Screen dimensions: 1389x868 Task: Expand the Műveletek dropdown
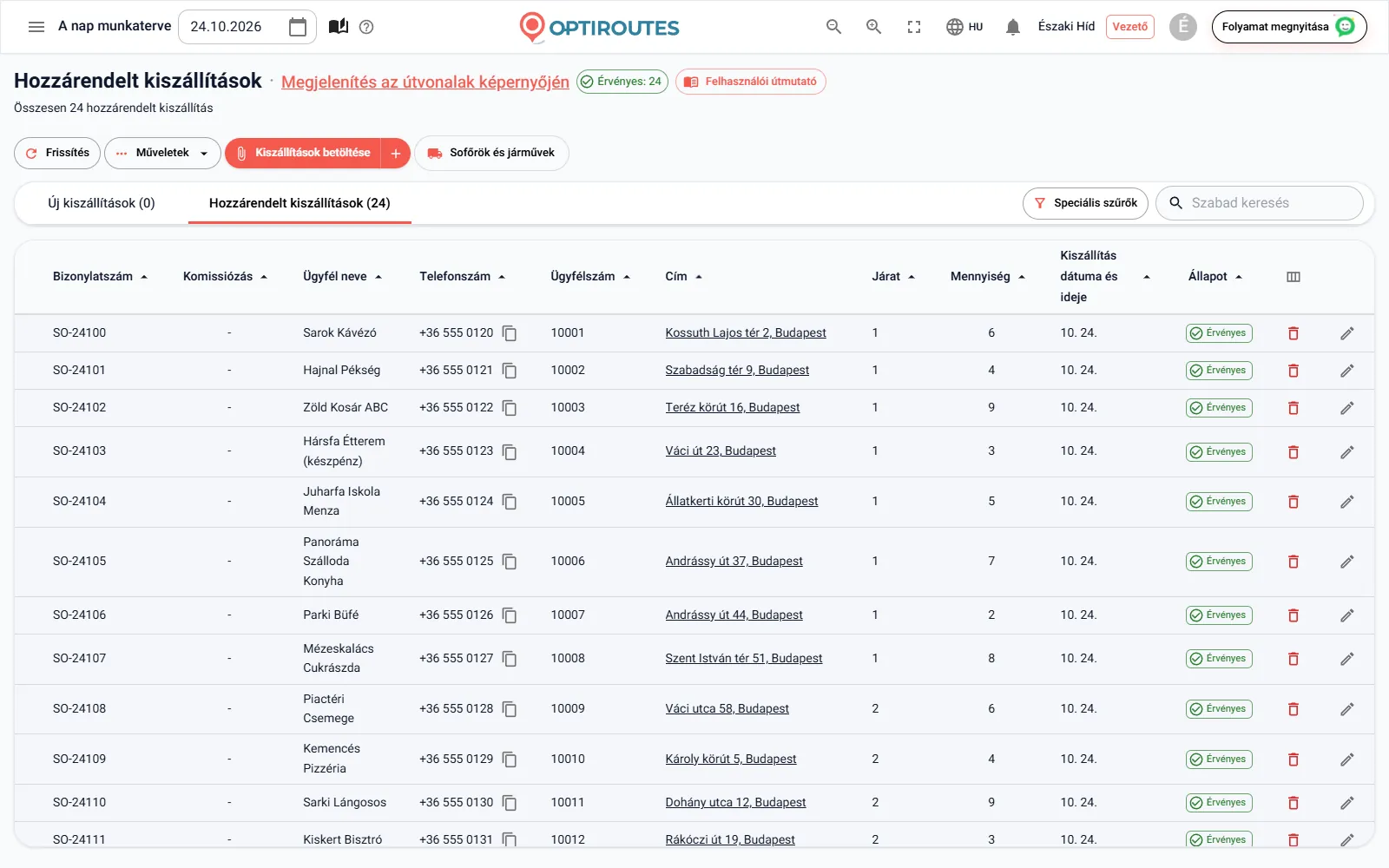coord(162,153)
